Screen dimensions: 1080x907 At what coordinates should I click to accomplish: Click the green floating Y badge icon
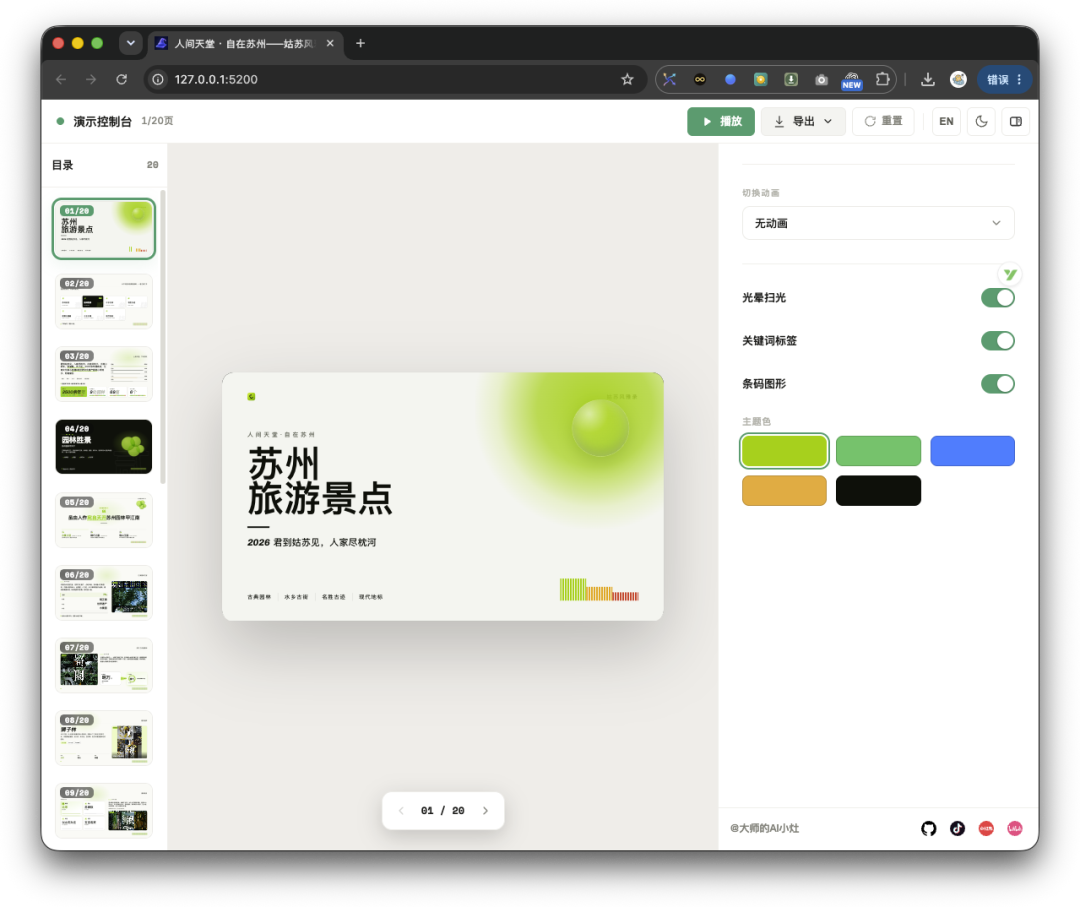click(x=1010, y=274)
